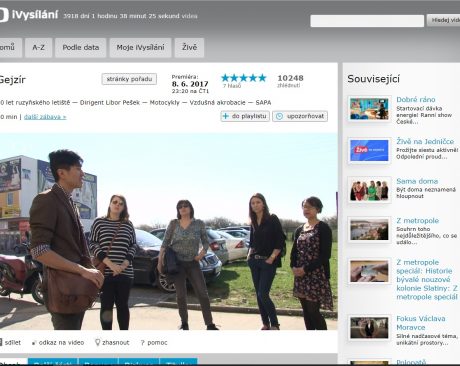Open the Dobré ráno thumbnail
The width and height of the screenshot is (460, 366).
[x=369, y=109]
